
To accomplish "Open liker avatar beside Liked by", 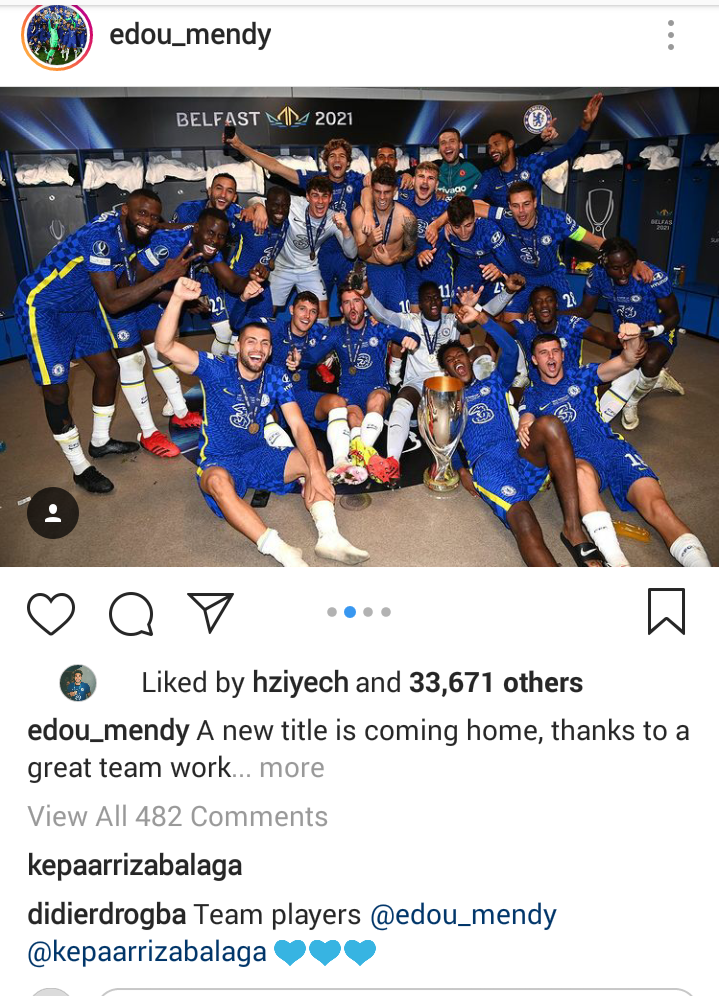I will click(x=78, y=683).
